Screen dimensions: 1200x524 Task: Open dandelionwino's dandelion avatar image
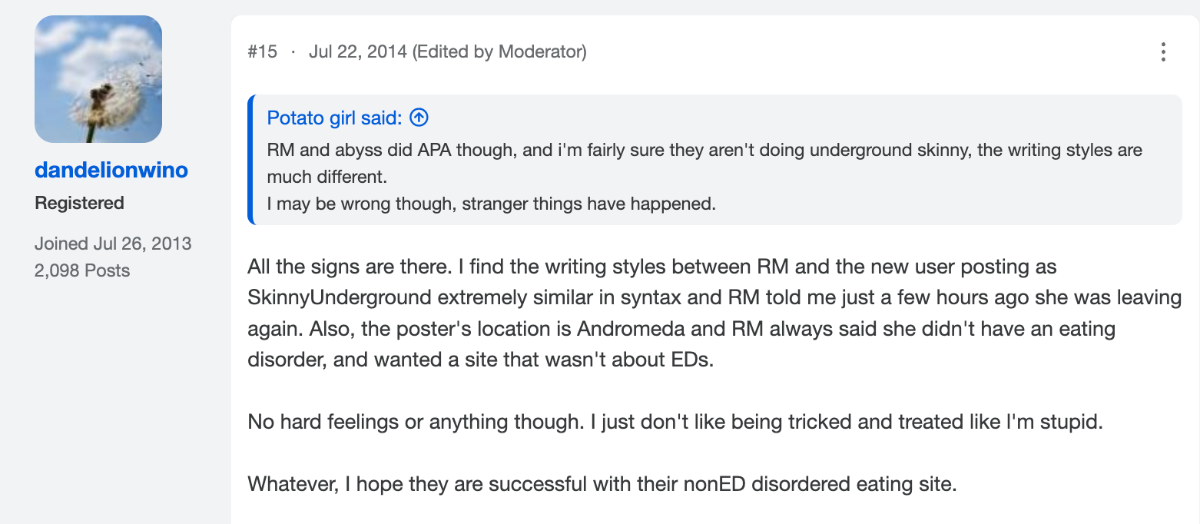point(98,79)
